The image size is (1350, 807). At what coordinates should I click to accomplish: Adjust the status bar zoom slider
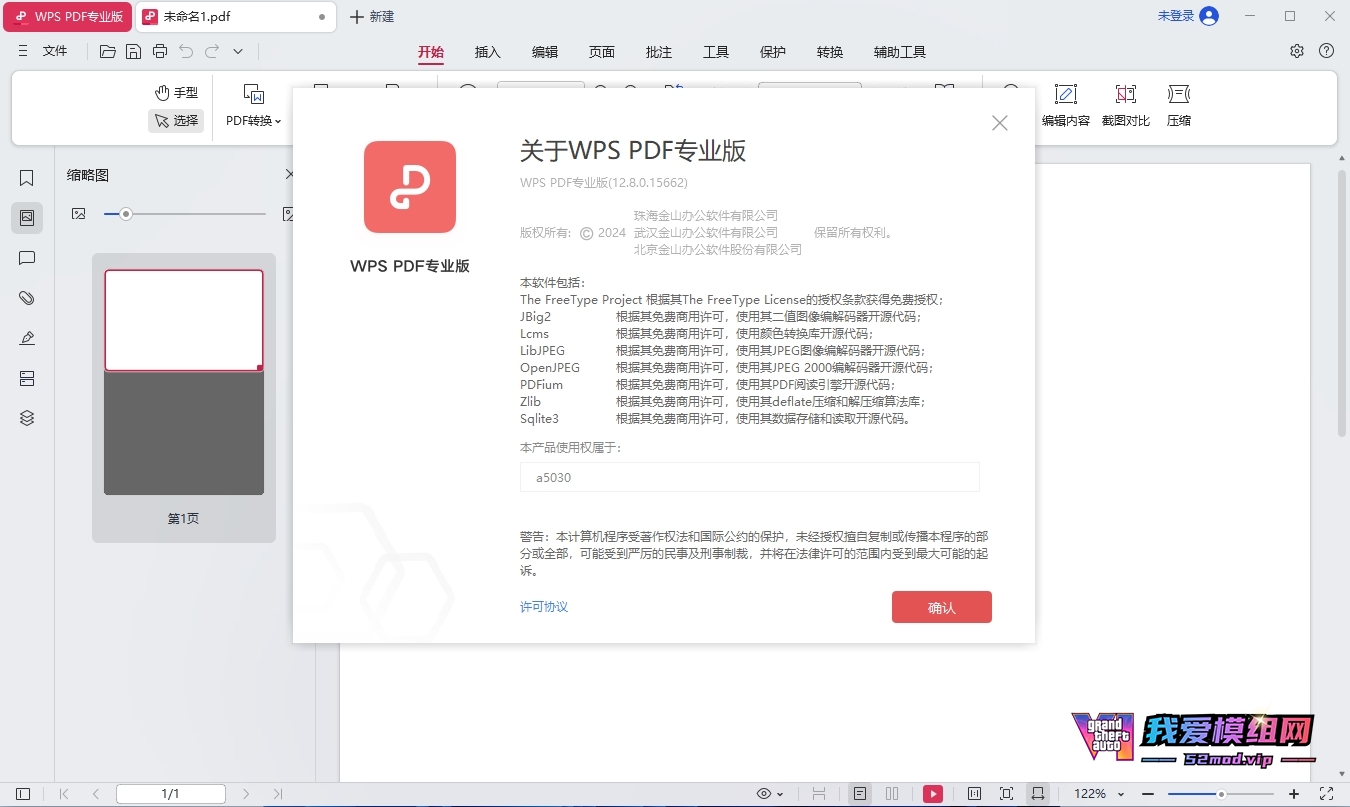point(1221,794)
